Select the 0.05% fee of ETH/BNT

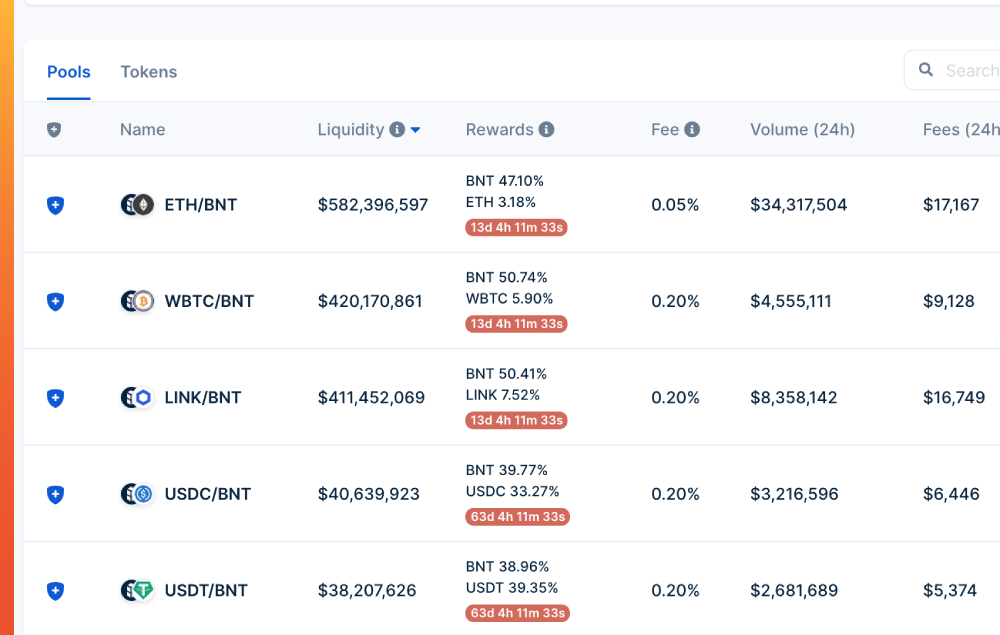[x=675, y=205]
